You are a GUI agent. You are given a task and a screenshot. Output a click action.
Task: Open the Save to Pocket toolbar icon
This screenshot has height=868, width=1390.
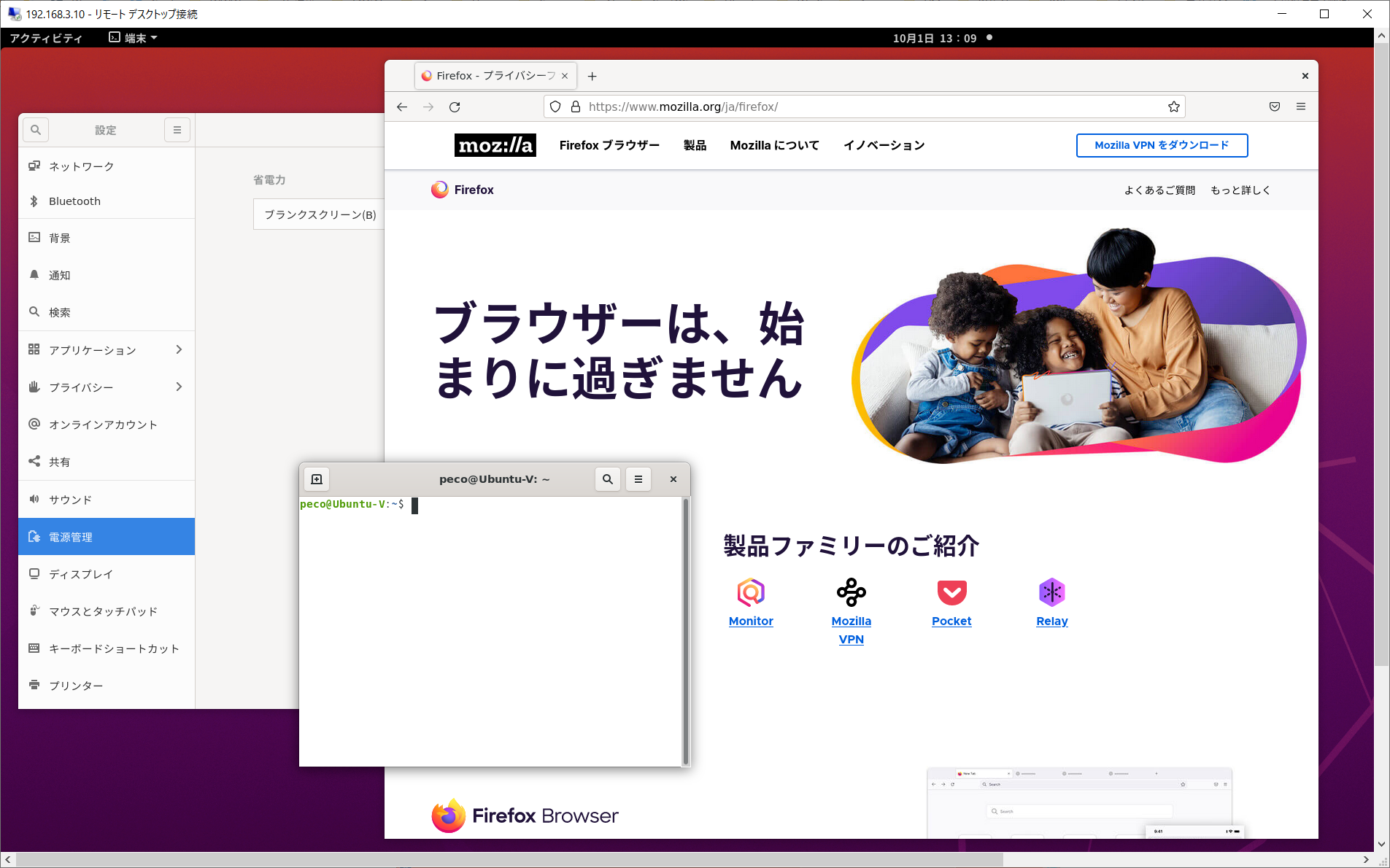click(1275, 106)
